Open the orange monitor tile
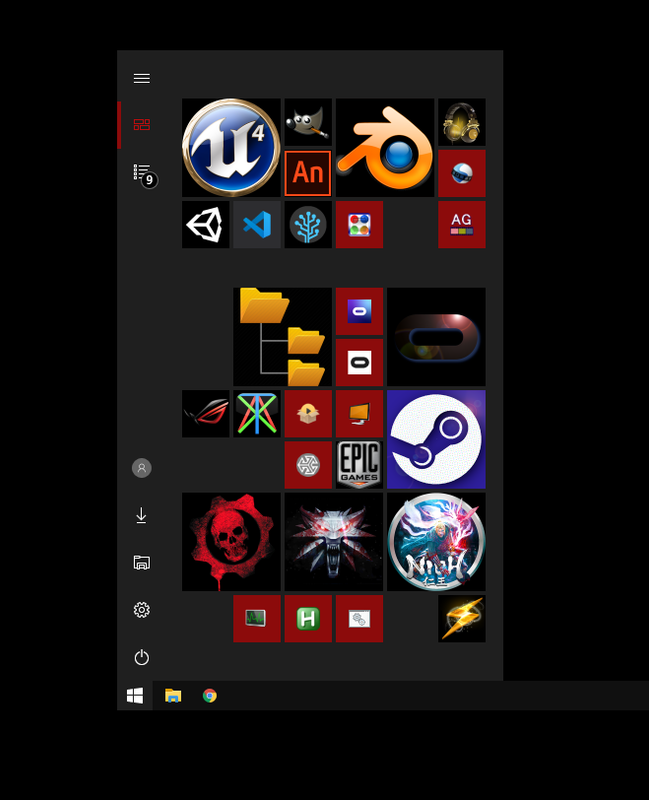Viewport: 649px width, 800px height. click(x=359, y=414)
